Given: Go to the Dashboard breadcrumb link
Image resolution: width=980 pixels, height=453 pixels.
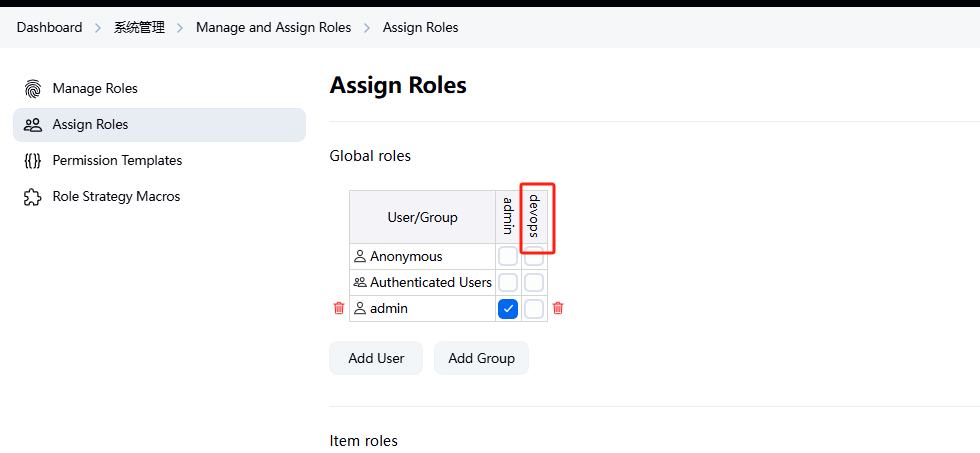Looking at the screenshot, I should 49,28.
